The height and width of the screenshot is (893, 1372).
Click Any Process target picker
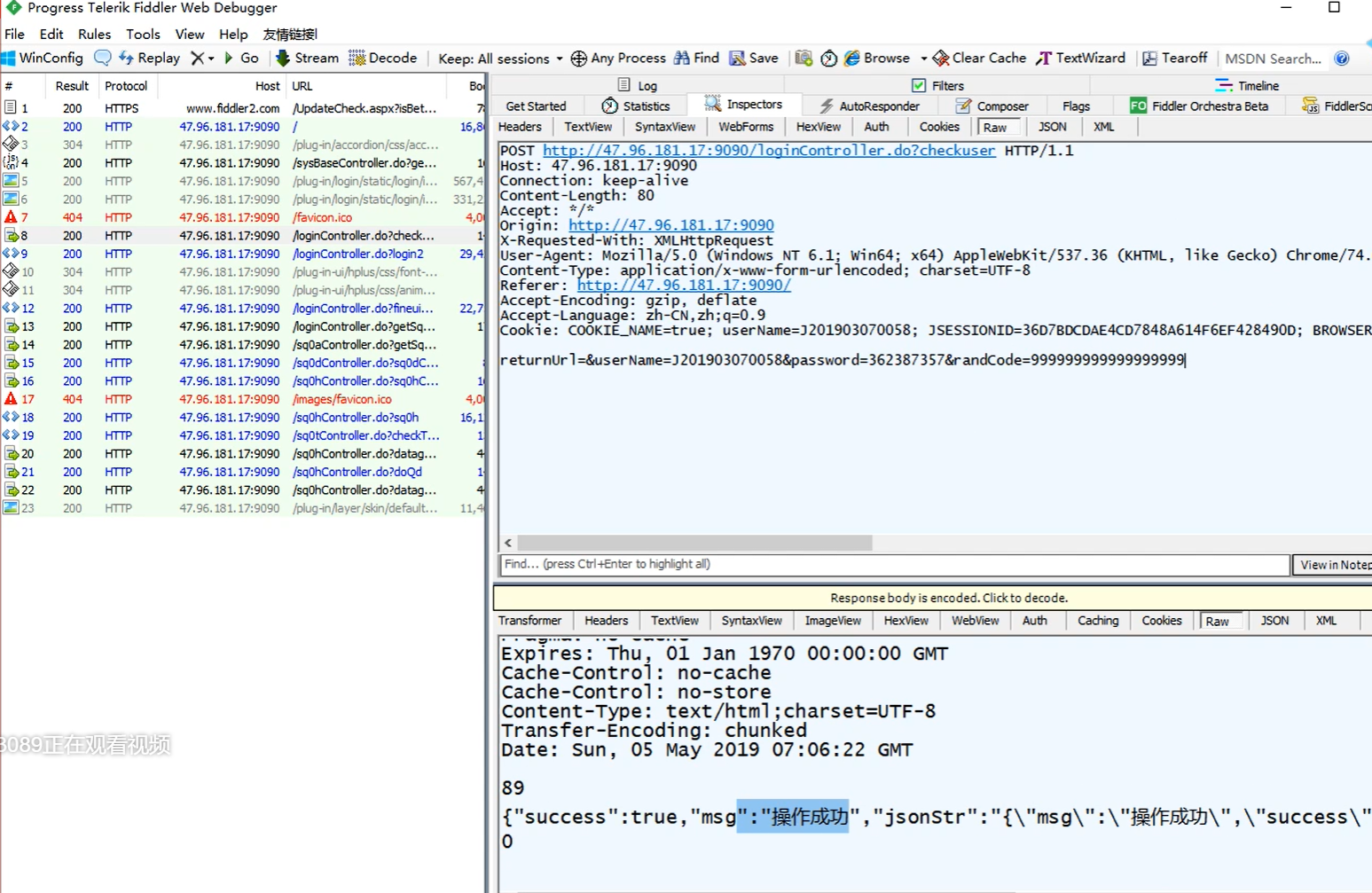click(618, 58)
